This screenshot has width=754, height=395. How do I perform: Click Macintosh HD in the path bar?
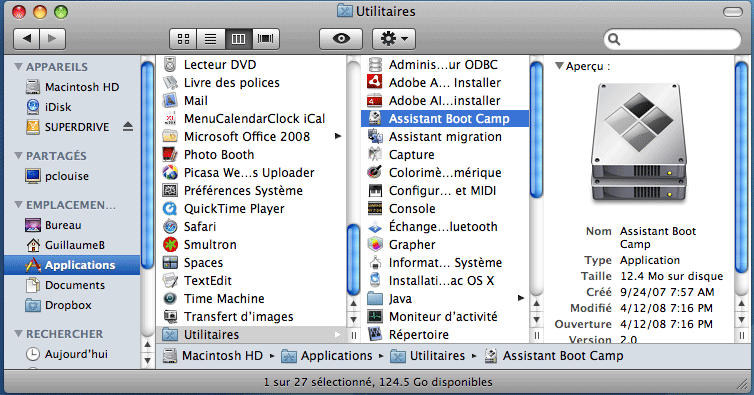tap(213, 356)
